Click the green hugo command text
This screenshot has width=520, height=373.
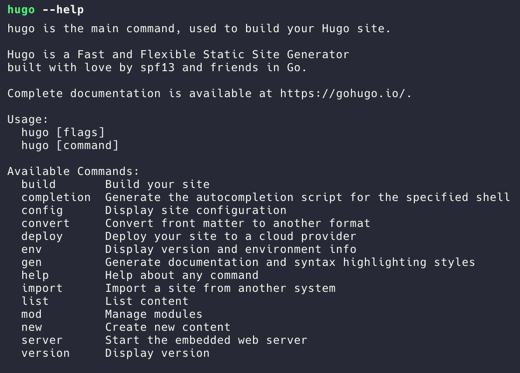tap(21, 10)
